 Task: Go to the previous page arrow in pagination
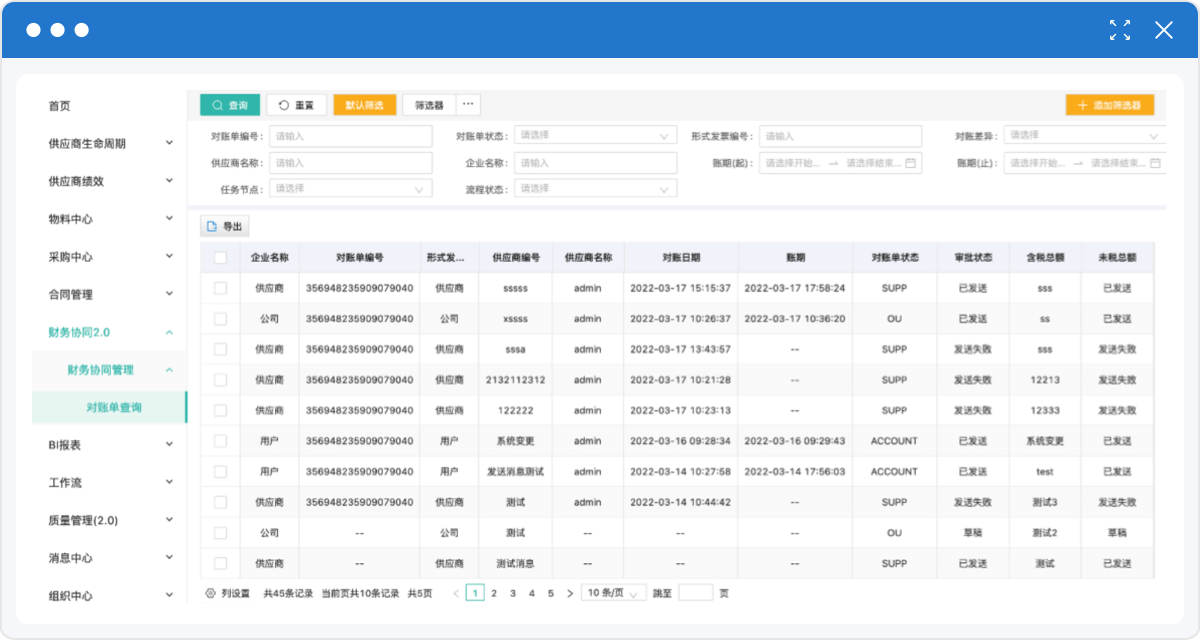coord(456,593)
